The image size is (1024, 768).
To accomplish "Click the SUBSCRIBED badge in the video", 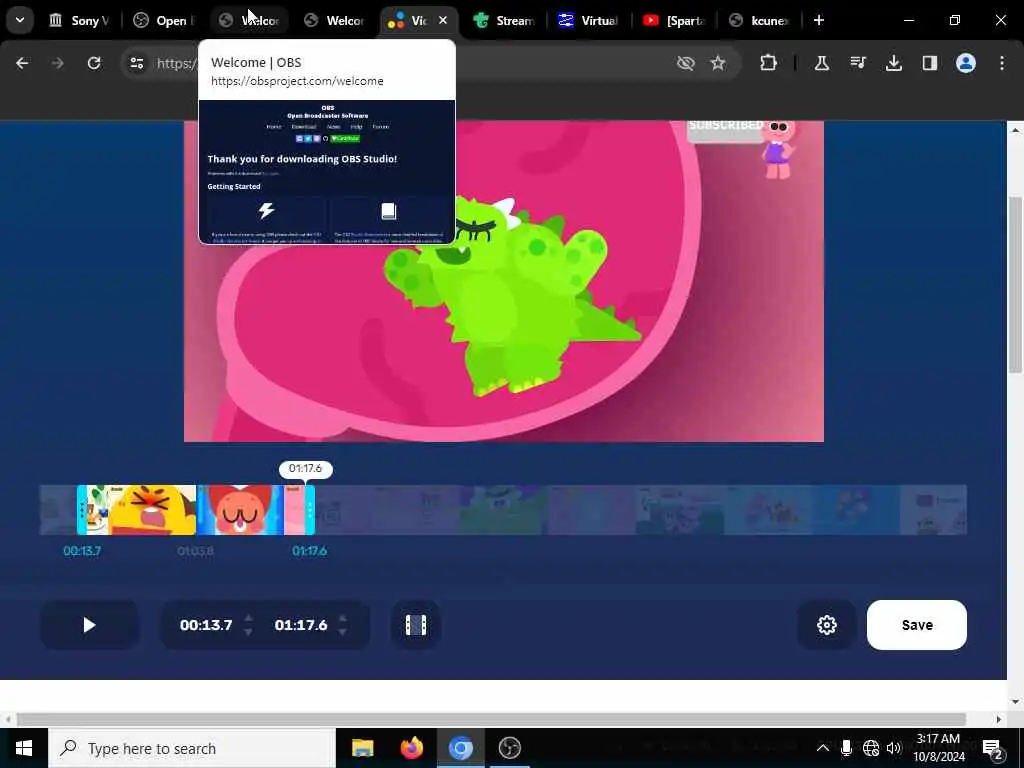I will coord(726,128).
